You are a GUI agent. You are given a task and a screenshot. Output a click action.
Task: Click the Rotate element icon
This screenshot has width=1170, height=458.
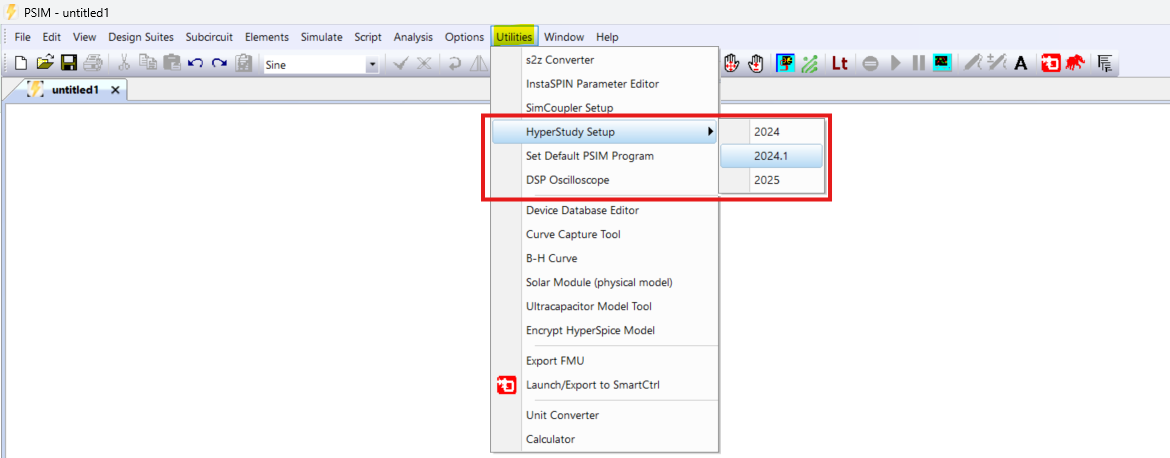point(454,64)
